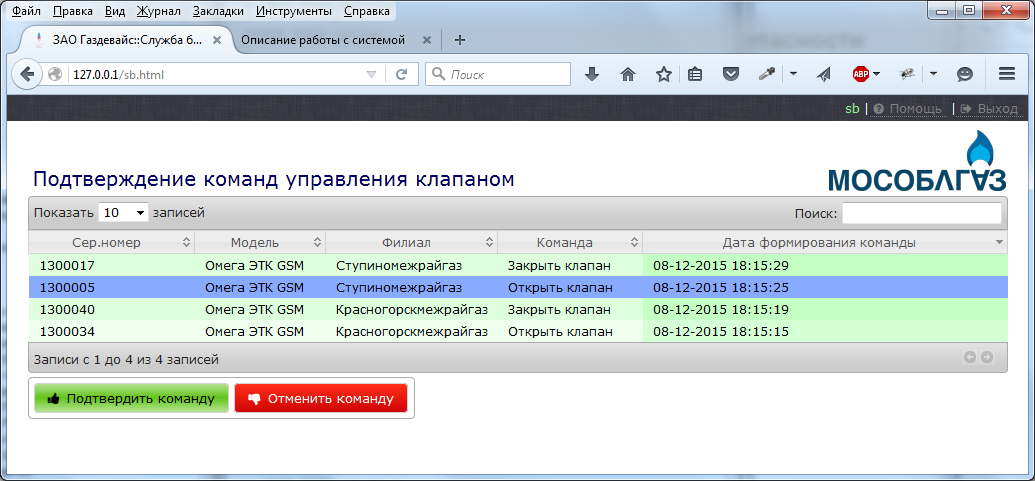Open the smiley chat icon

[965, 75]
